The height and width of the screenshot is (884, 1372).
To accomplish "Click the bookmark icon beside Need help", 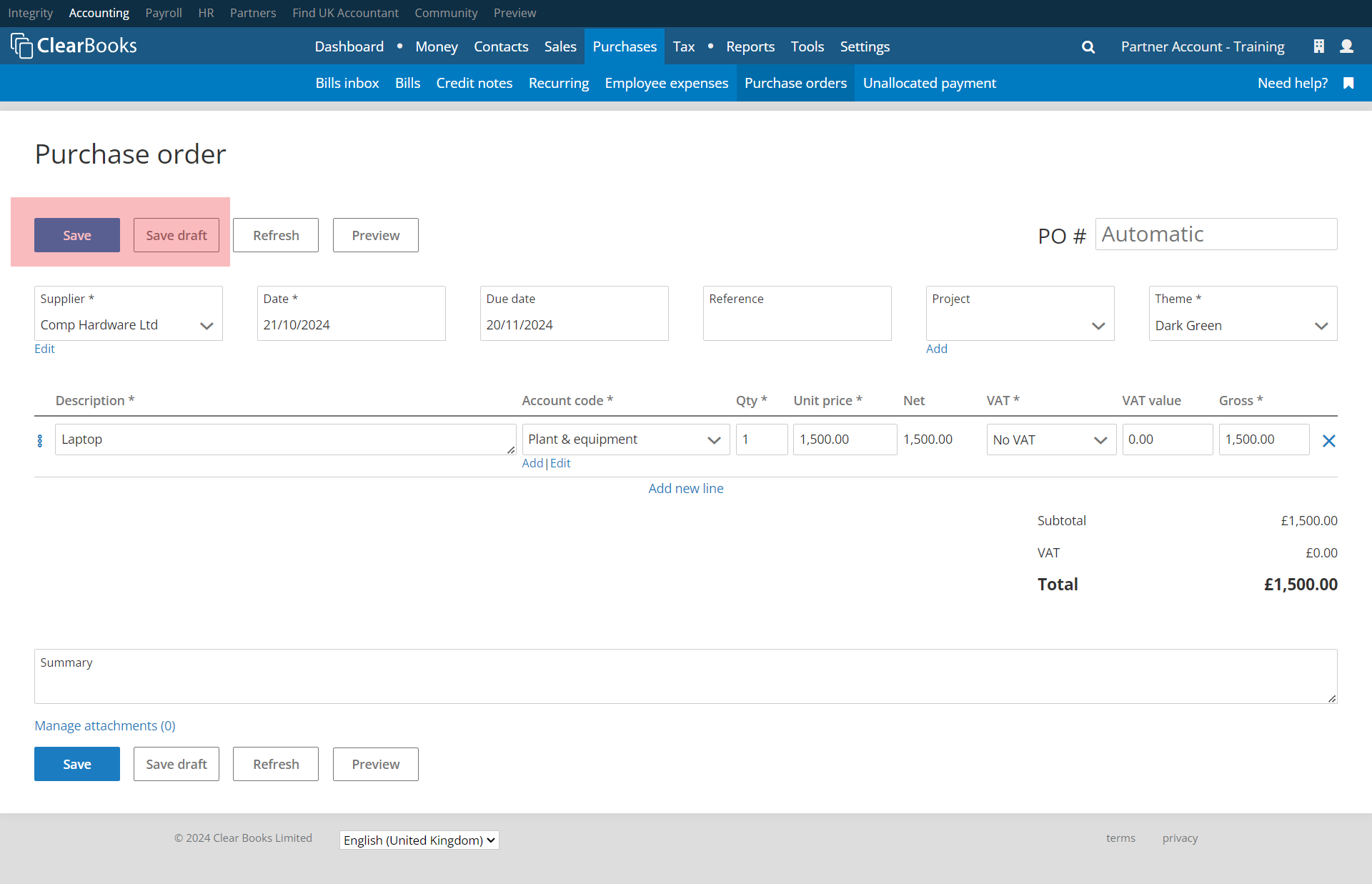I will tap(1348, 83).
